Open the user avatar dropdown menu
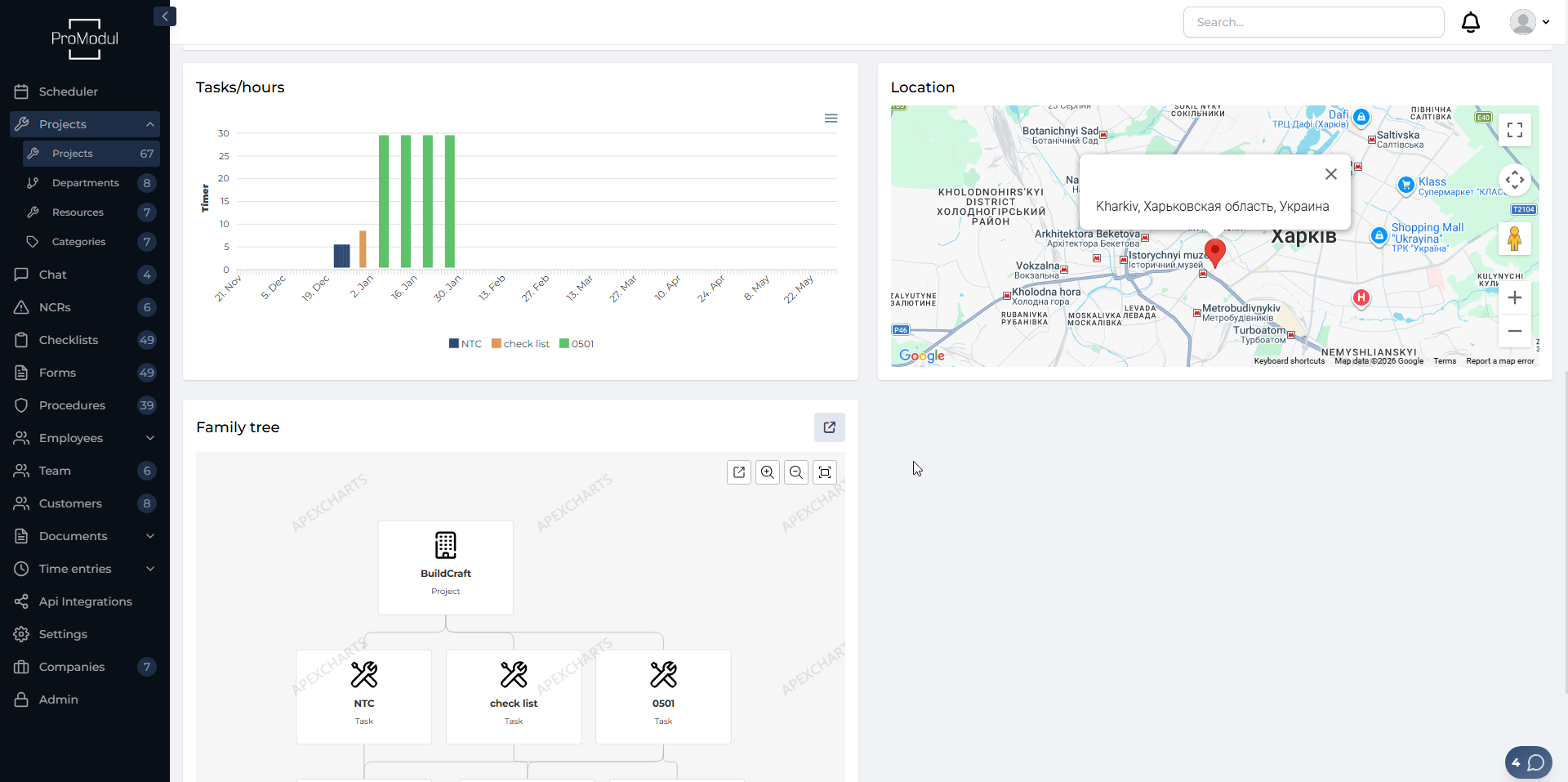The height and width of the screenshot is (782, 1568). [1529, 22]
